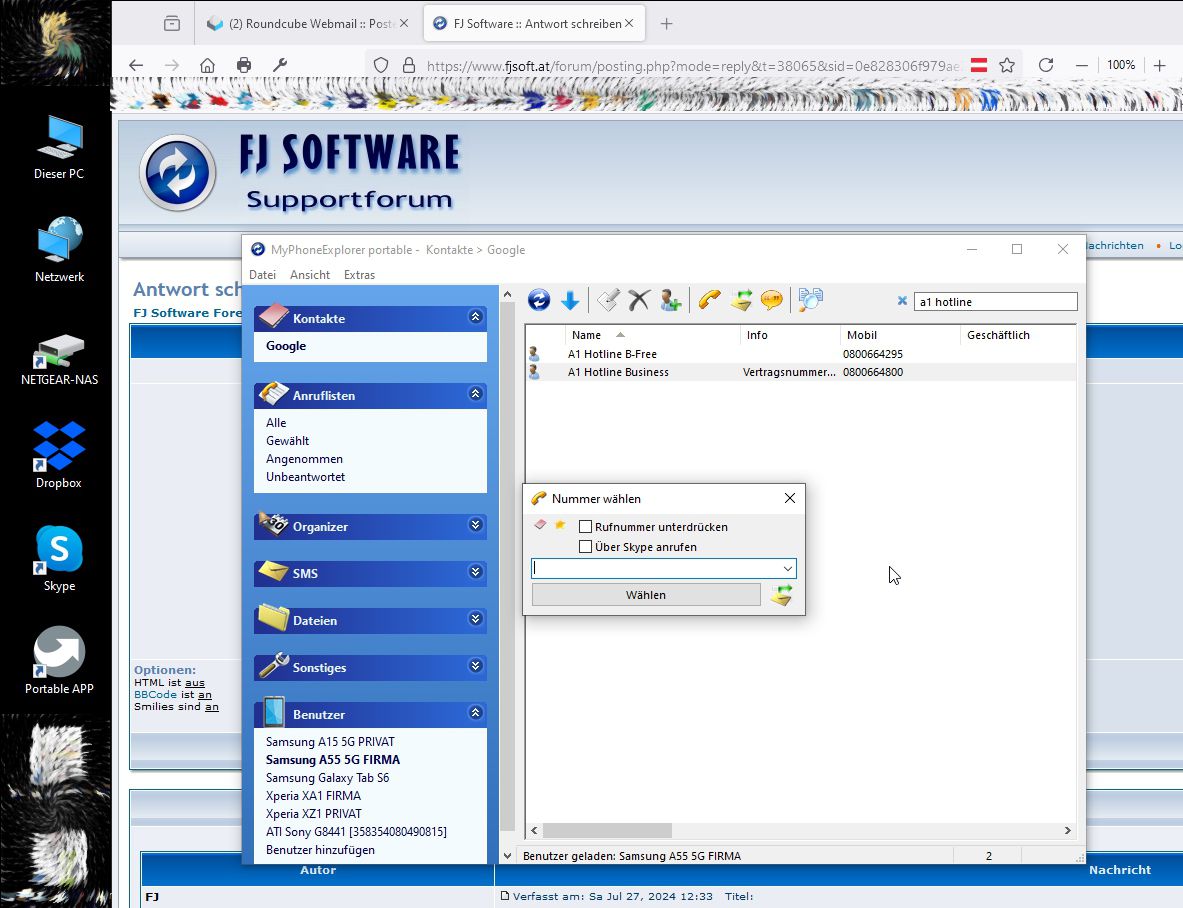Click the add new contact icon

[670, 300]
